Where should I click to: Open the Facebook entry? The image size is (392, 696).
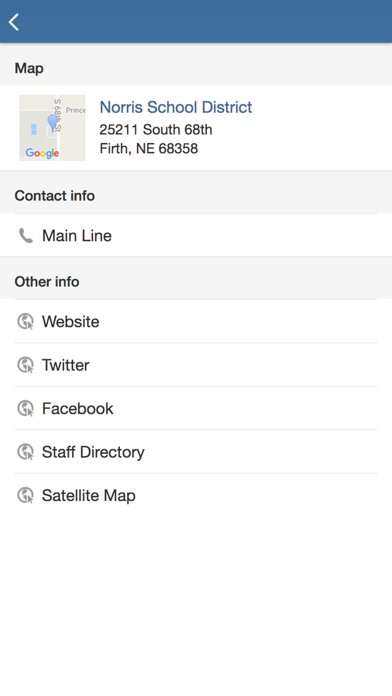[x=196, y=408]
